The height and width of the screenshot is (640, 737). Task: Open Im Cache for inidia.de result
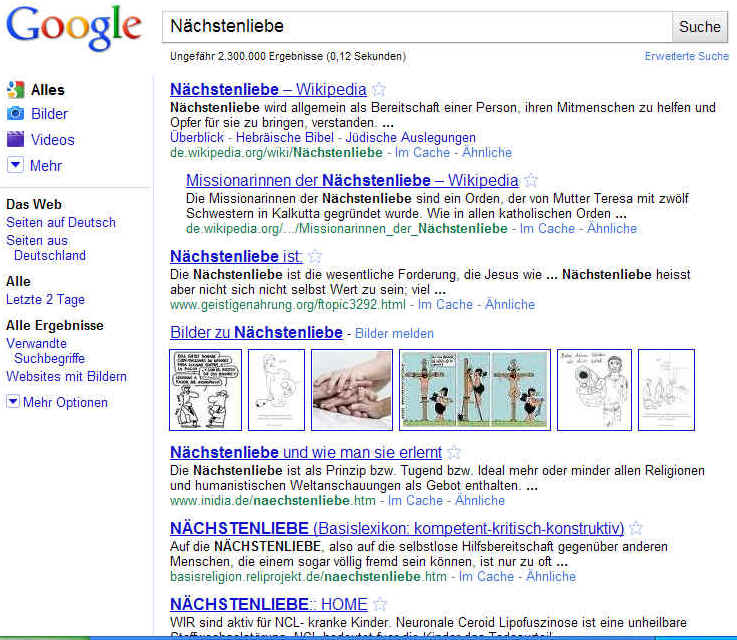(416, 500)
